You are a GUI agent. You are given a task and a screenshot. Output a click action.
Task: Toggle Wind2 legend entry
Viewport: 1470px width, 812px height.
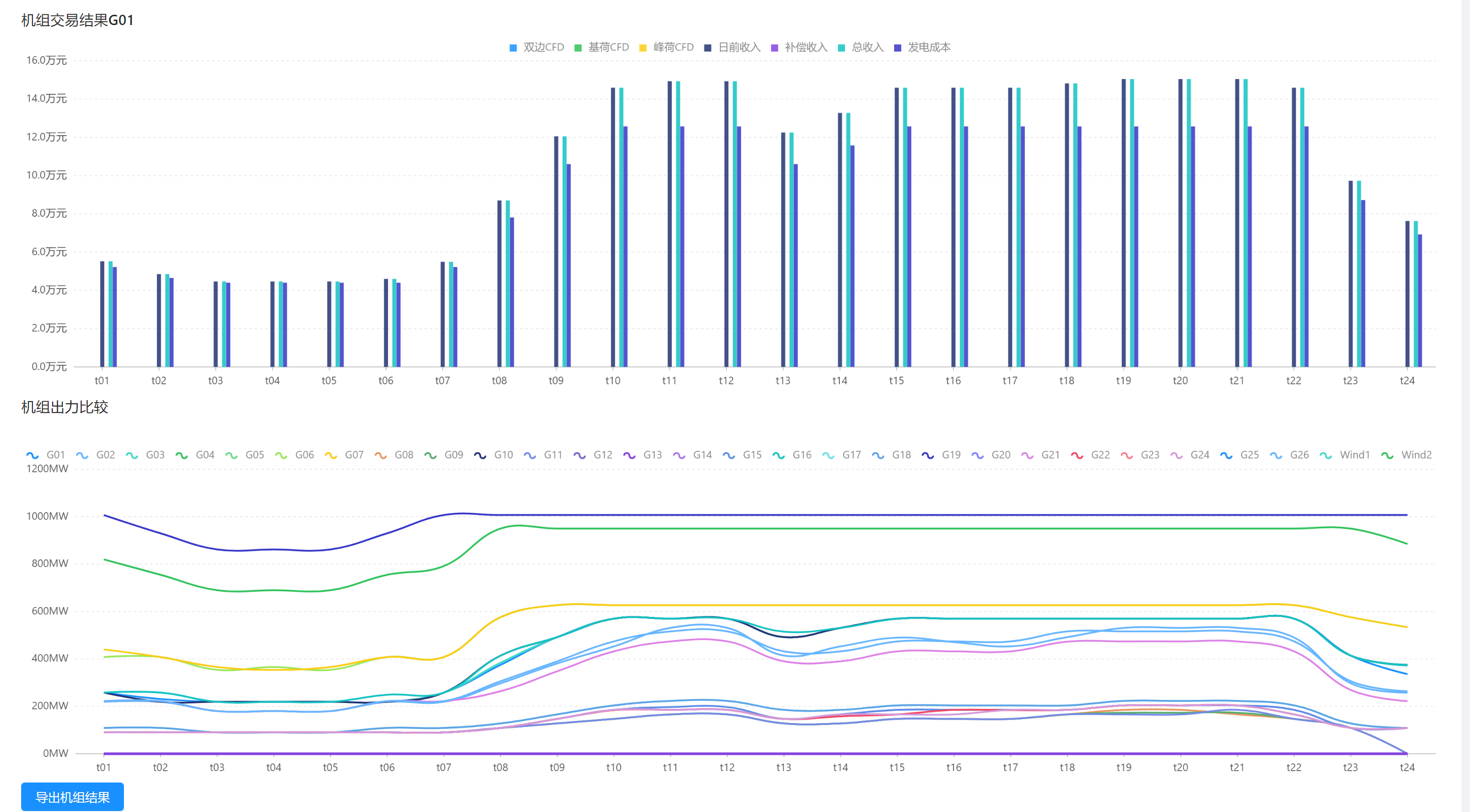1406,455
